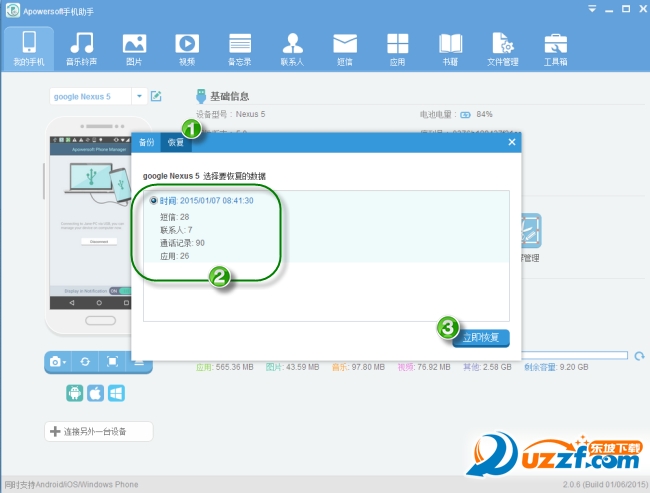Open the 视频 video section
This screenshot has width=650, height=493.
(x=187, y=49)
